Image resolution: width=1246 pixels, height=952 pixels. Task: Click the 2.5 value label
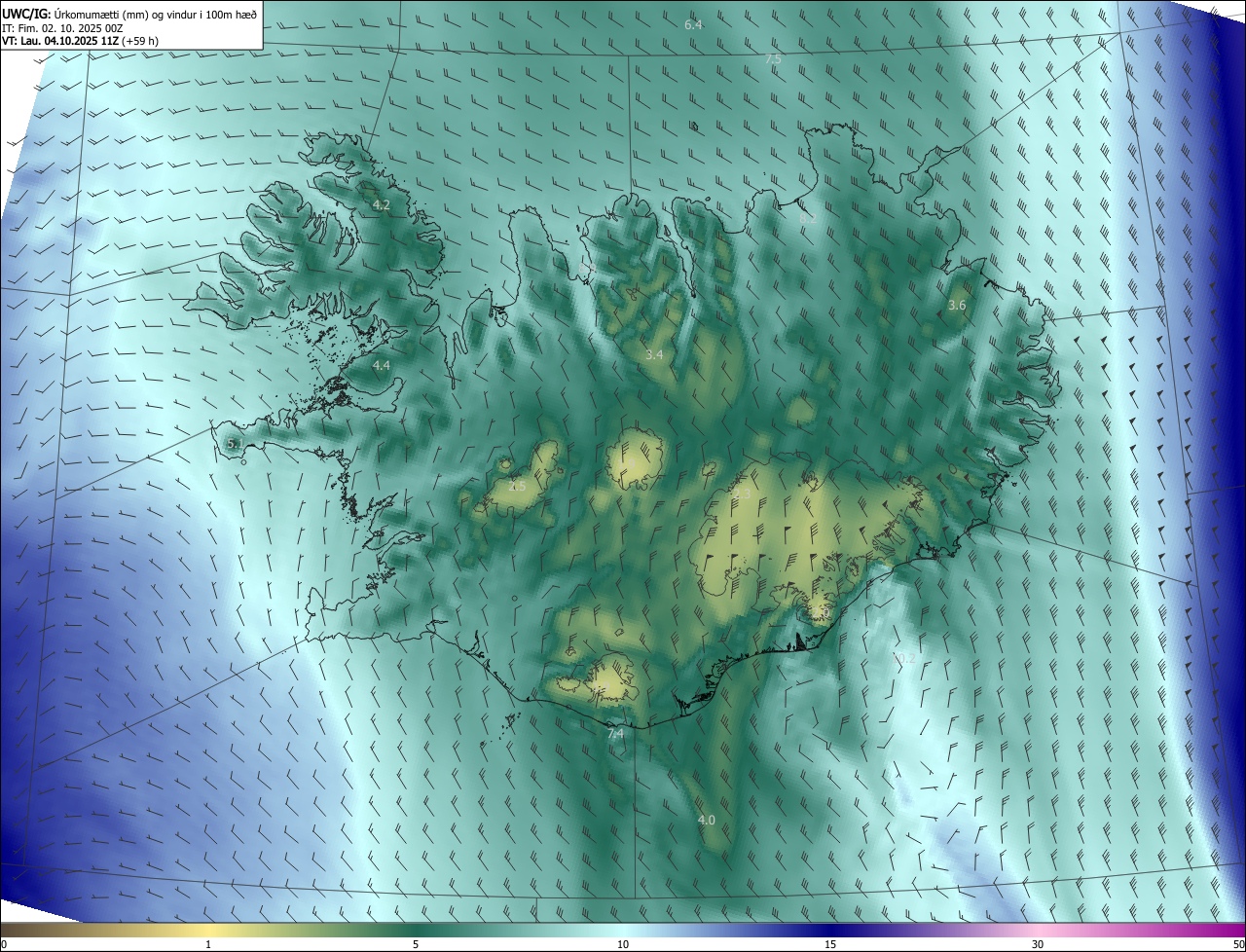(x=517, y=486)
